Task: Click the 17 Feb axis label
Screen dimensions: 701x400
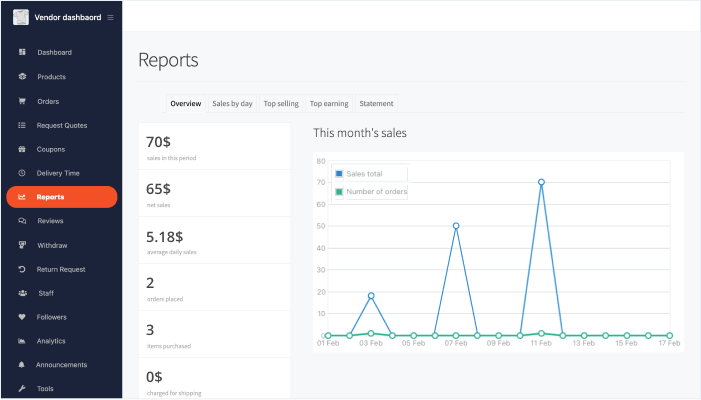Action: (669, 343)
